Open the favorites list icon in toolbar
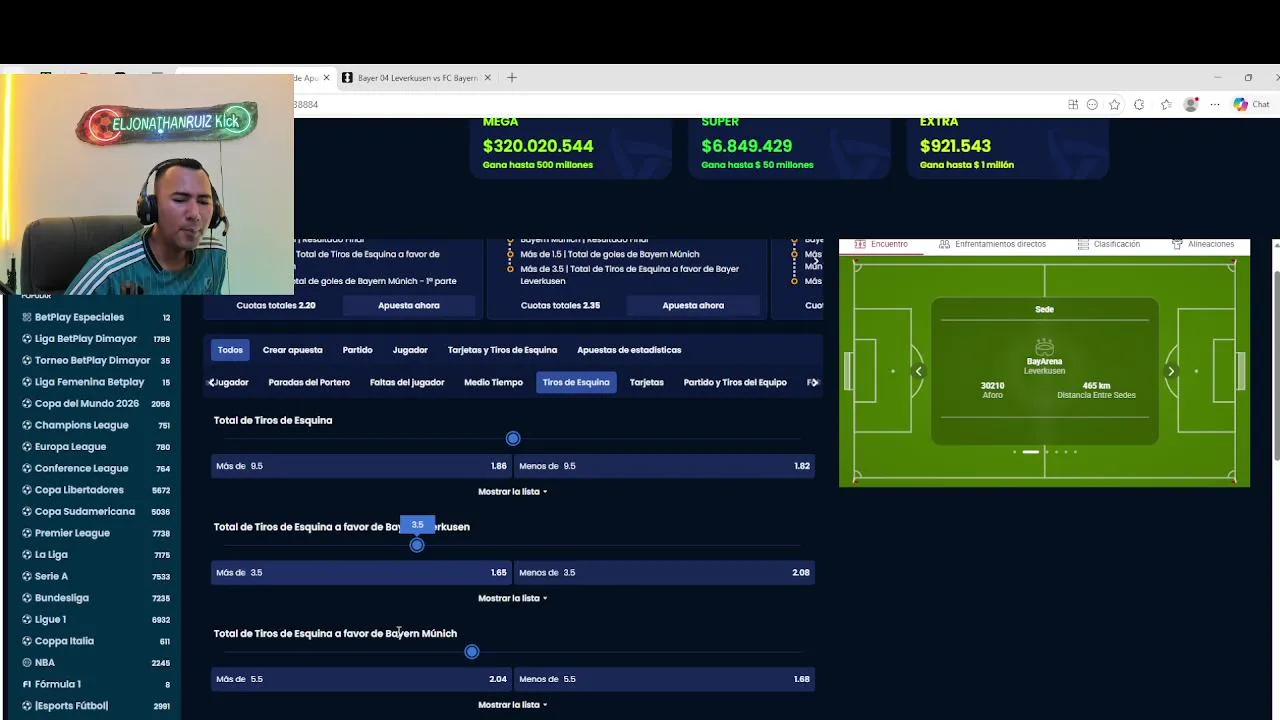Screen dimensions: 1280x720 (x=1166, y=104)
